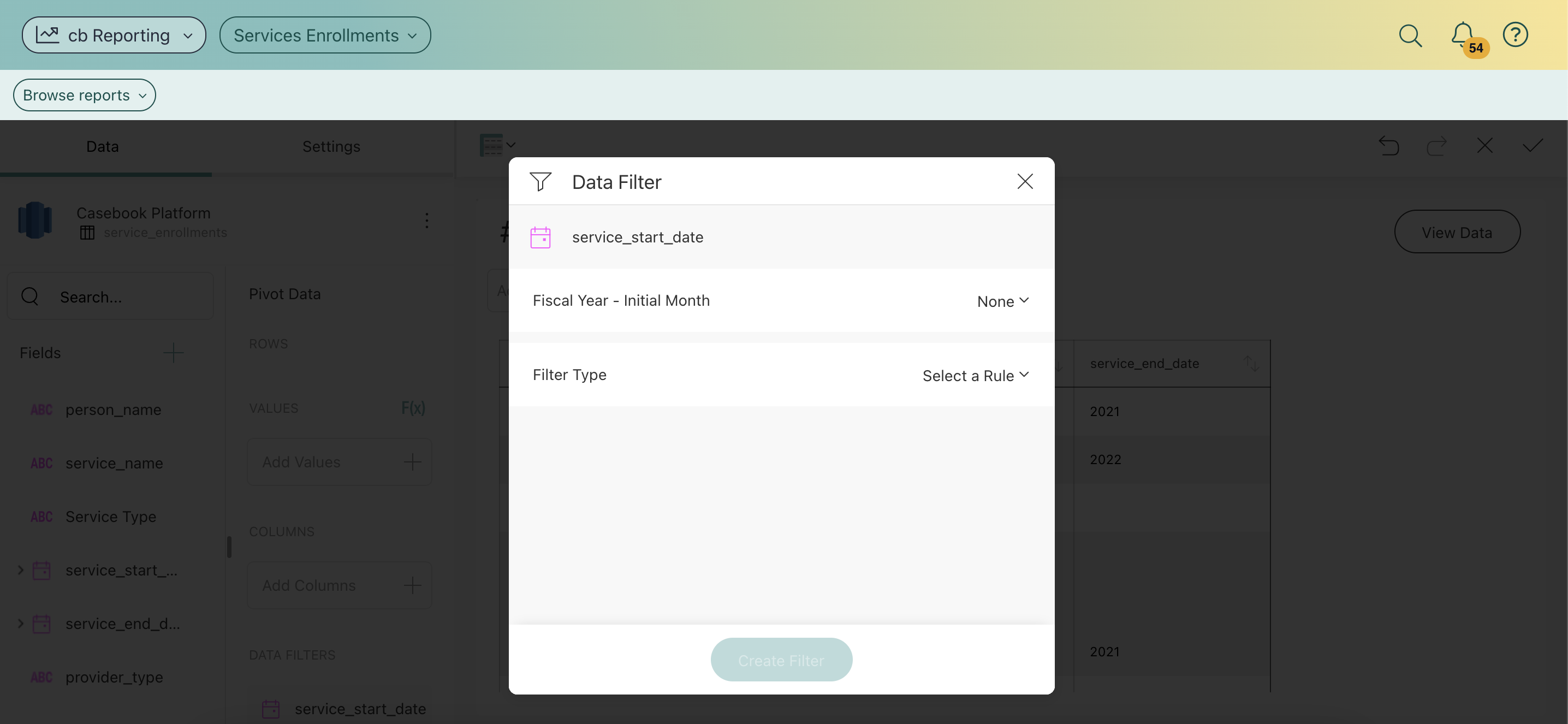Click the fields Search input box
1568x724 pixels.
pos(122,297)
